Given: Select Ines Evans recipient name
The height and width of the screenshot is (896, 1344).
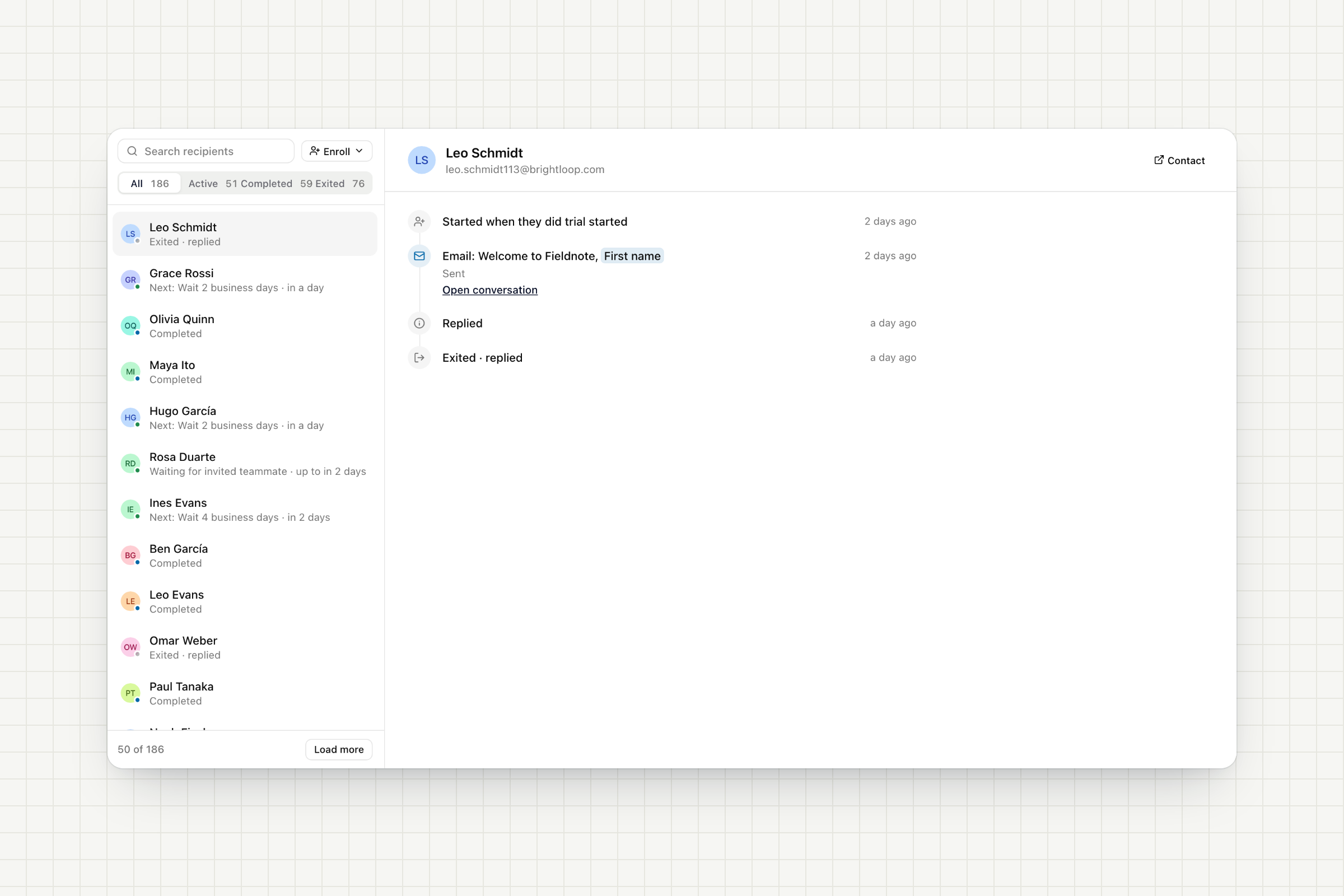Looking at the screenshot, I should pos(178,503).
